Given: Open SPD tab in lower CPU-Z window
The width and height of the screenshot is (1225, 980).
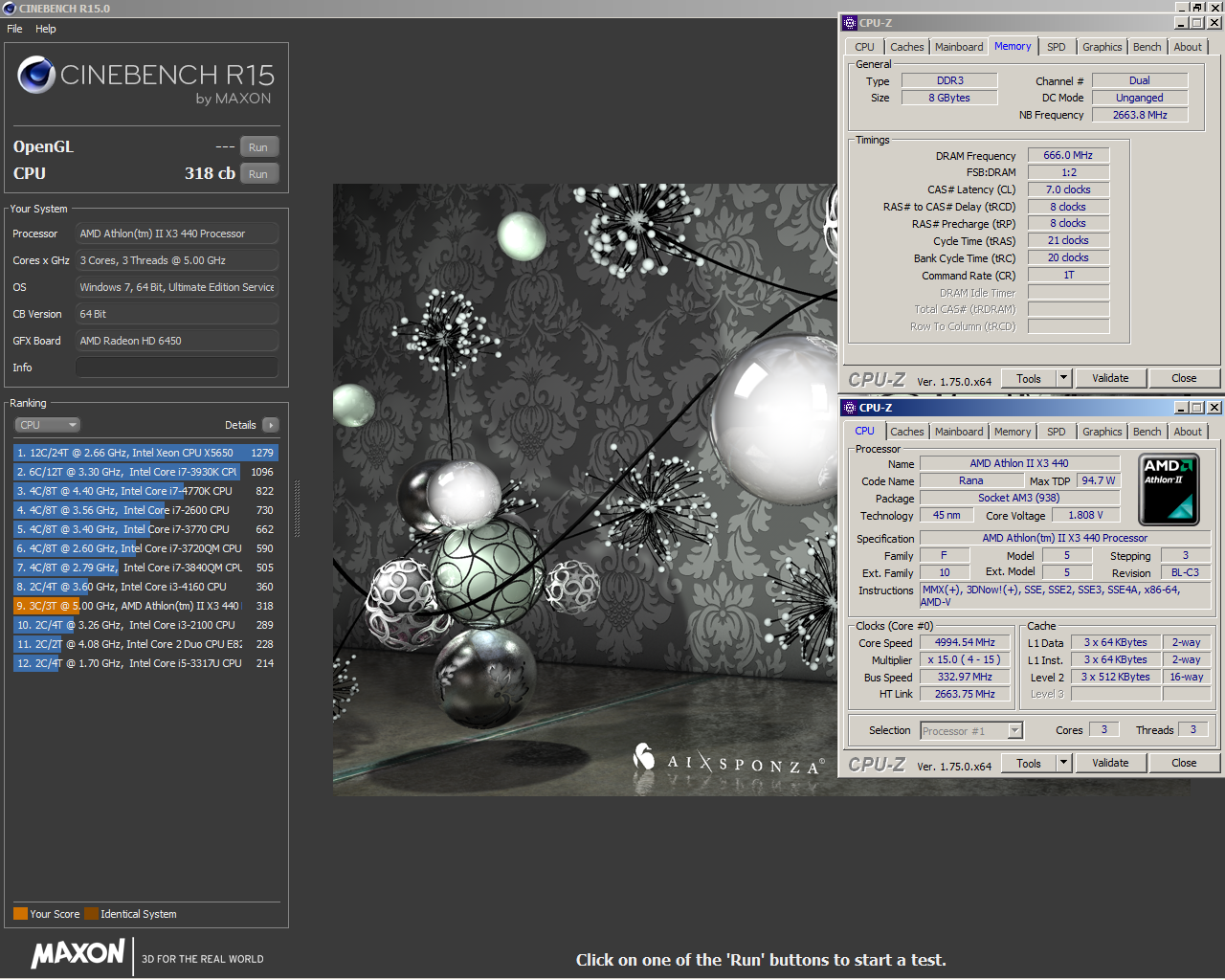Looking at the screenshot, I should pos(1056,432).
